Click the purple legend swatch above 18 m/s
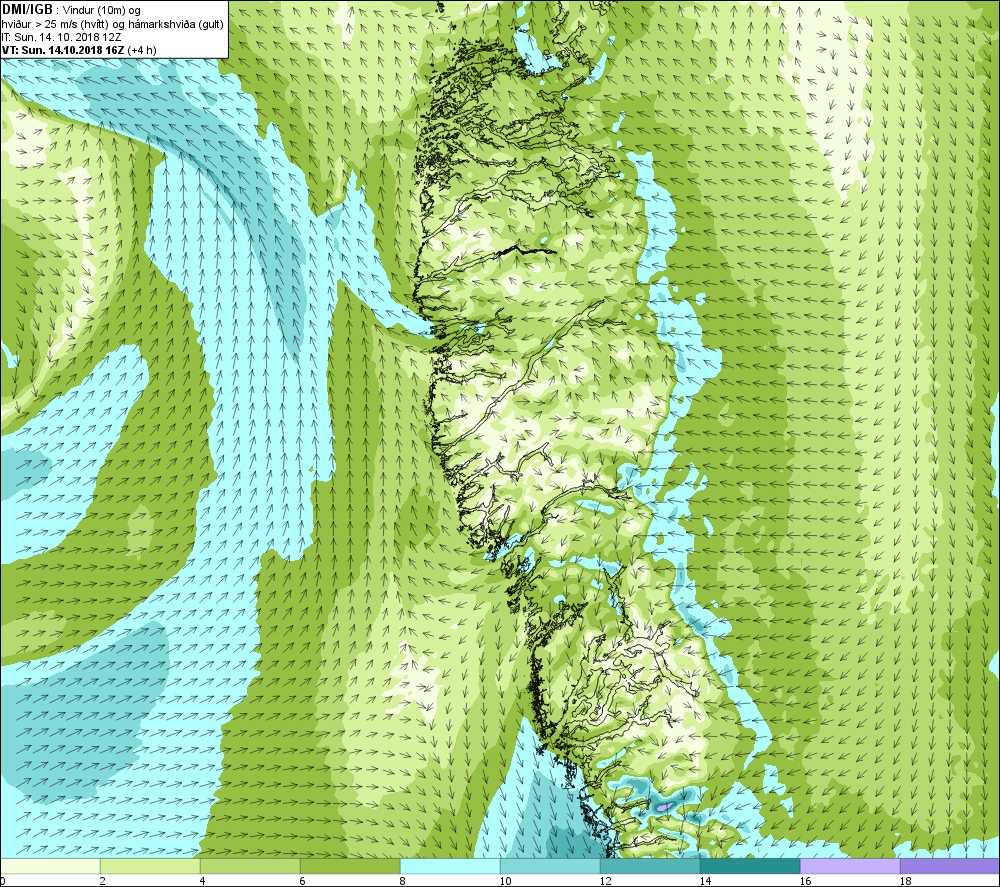The image size is (1000, 887). click(x=950, y=866)
